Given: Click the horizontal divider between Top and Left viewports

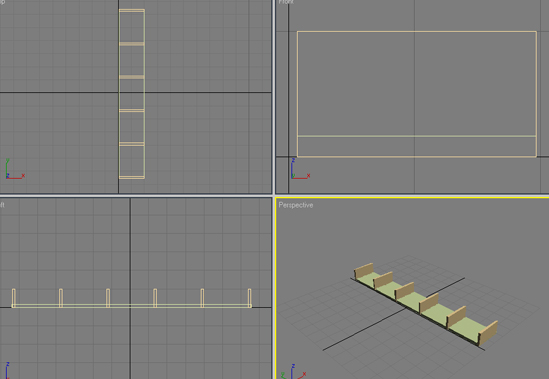Looking at the screenshot, I should click(136, 195).
